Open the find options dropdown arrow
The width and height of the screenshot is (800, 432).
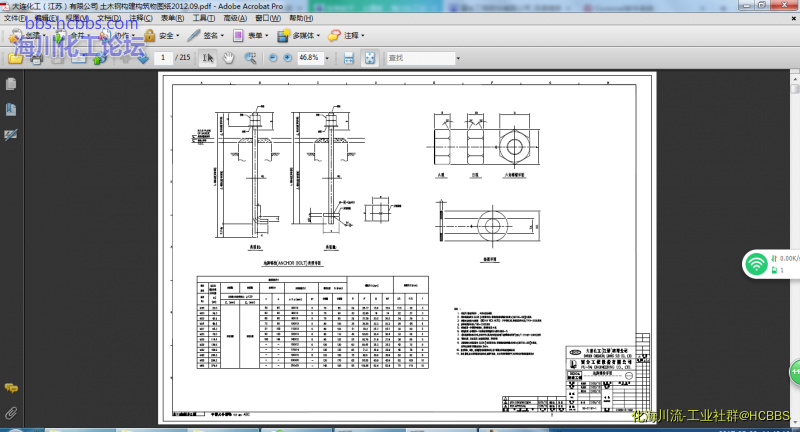458,58
